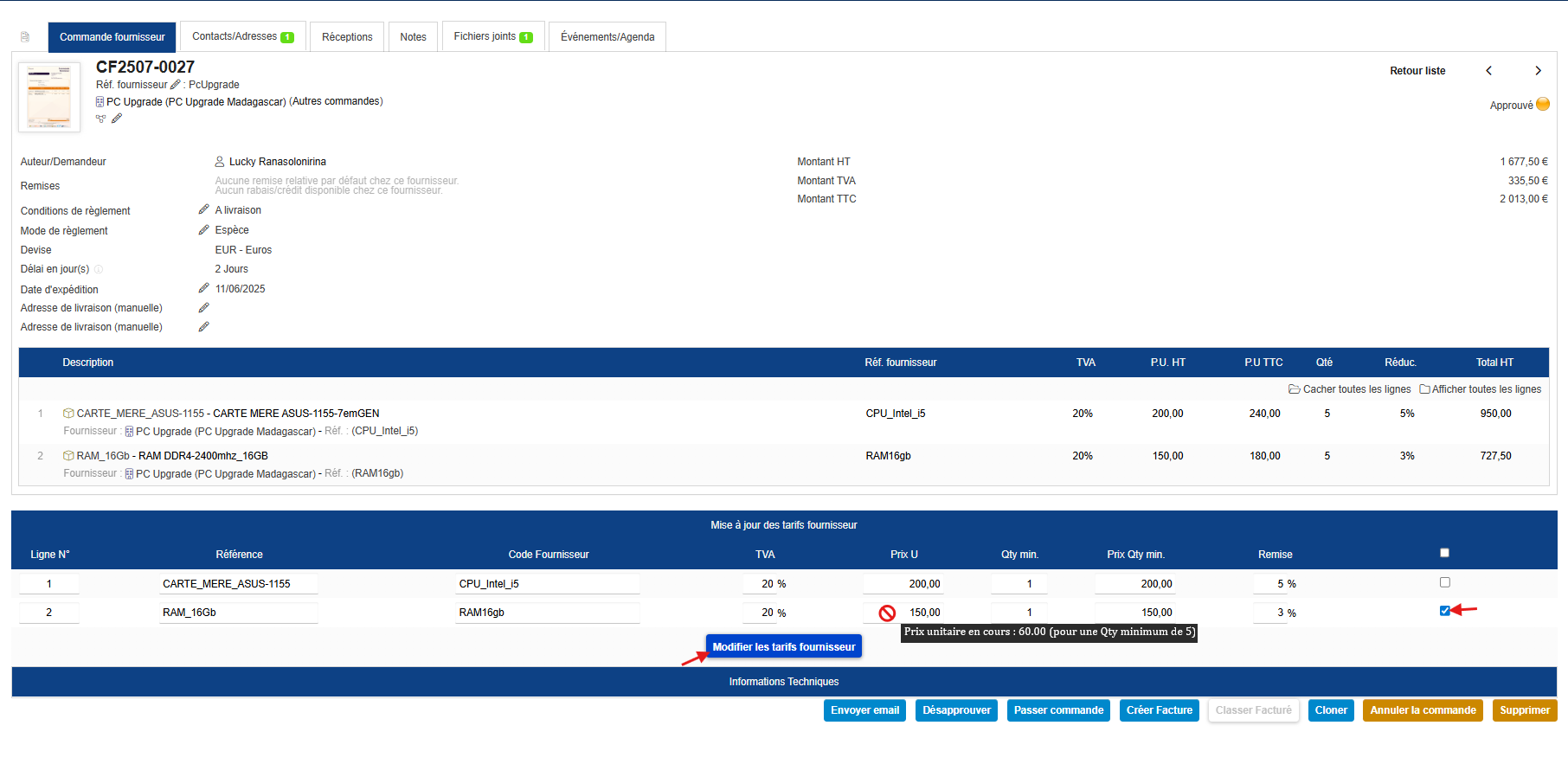Click pencil icon next to Date d'expédition

(203, 288)
